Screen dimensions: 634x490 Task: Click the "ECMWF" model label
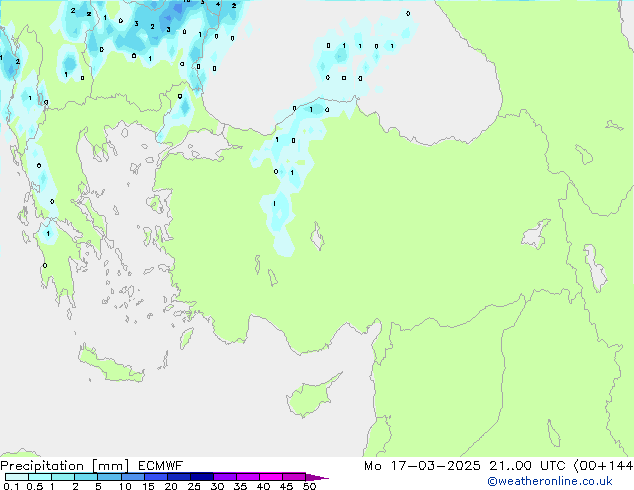(160, 466)
